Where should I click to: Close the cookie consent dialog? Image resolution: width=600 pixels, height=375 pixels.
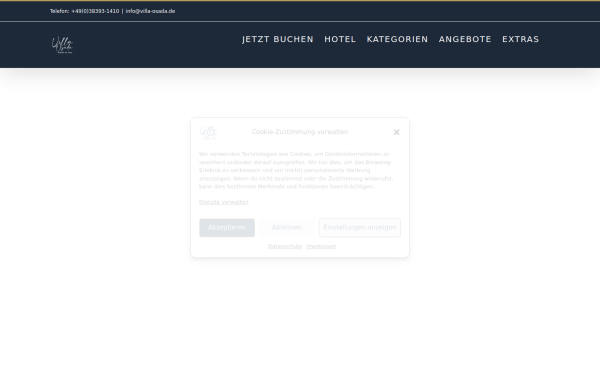click(x=396, y=132)
